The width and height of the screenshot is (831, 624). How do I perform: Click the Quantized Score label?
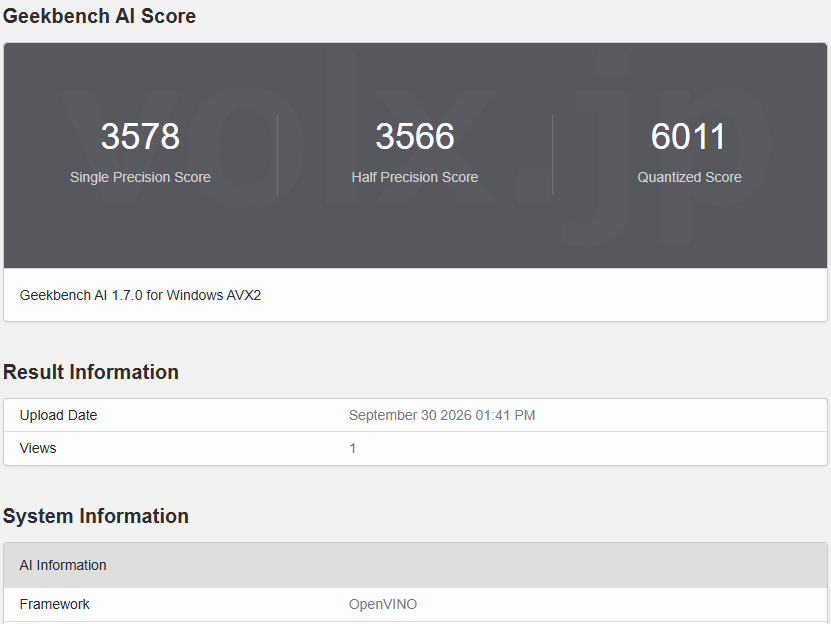689,177
